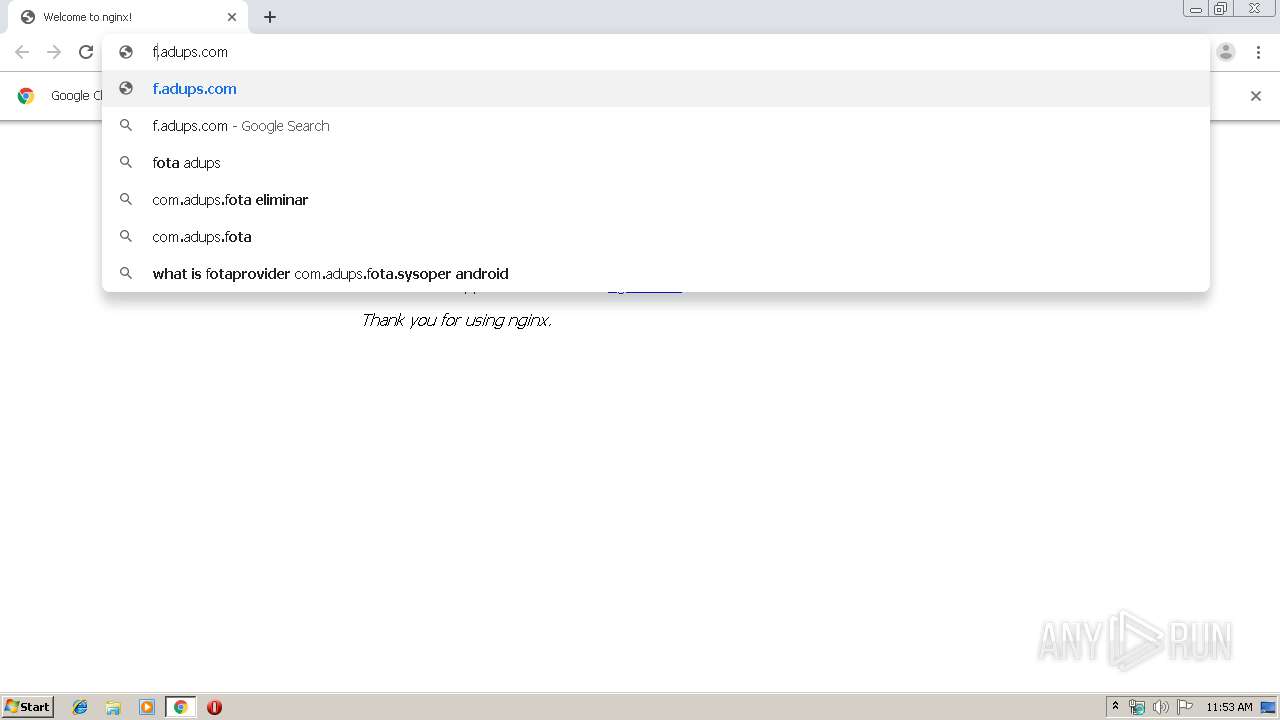Screen dimensions: 1280x720
Task: Click 'Thank you for using nginx.' text
Action: [x=456, y=320]
